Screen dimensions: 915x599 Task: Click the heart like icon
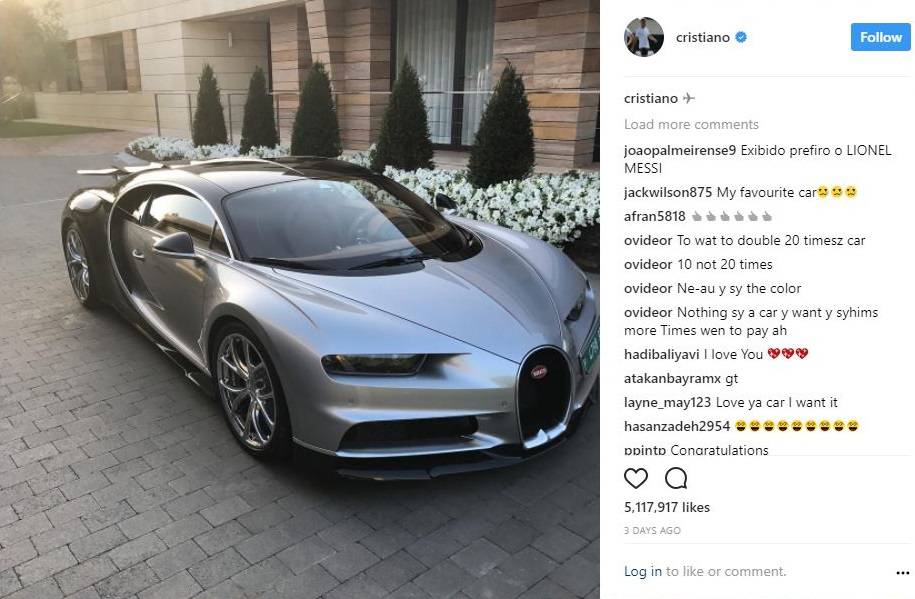click(x=635, y=478)
